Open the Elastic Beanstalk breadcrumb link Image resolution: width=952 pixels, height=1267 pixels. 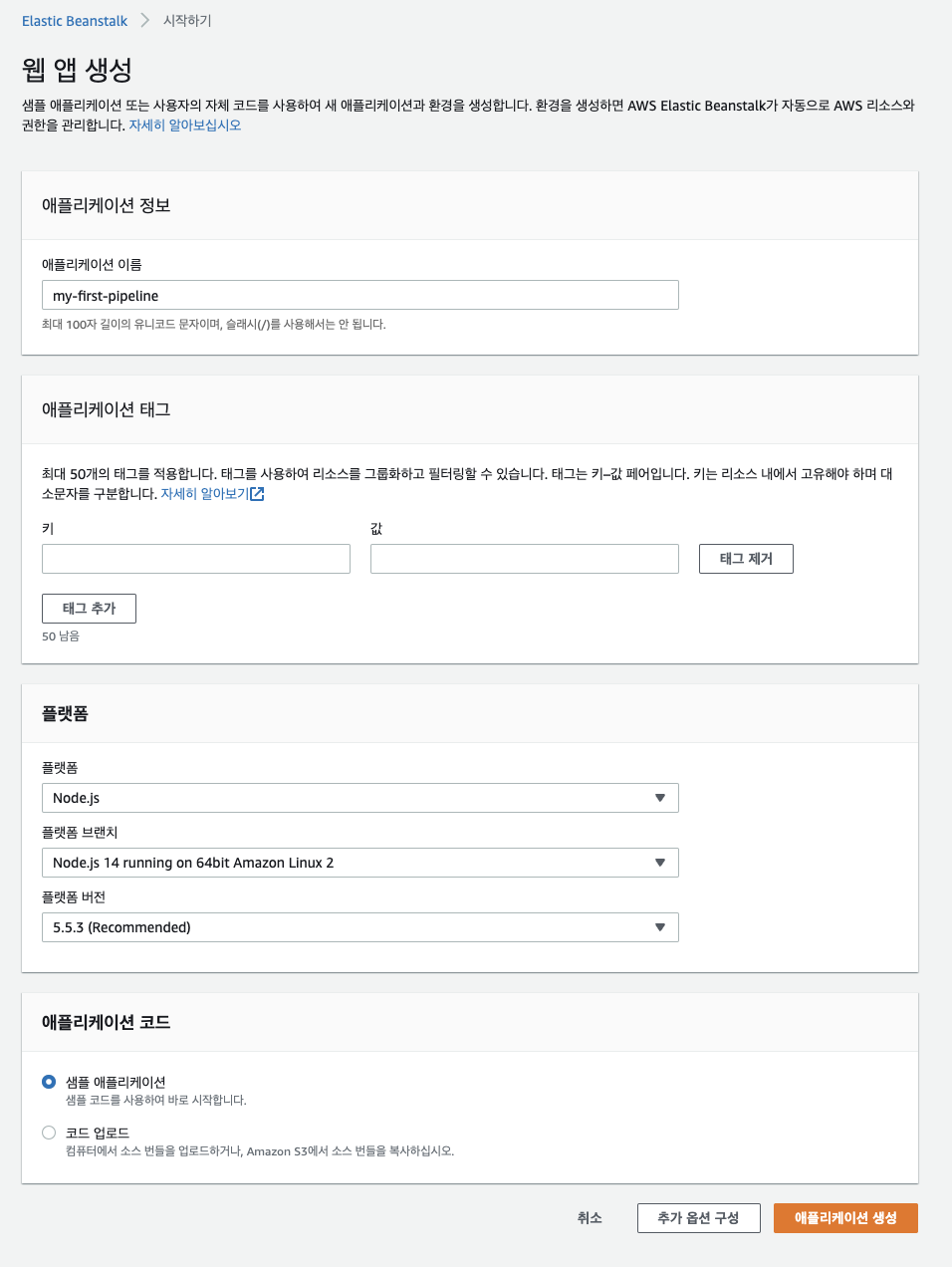tap(75, 21)
